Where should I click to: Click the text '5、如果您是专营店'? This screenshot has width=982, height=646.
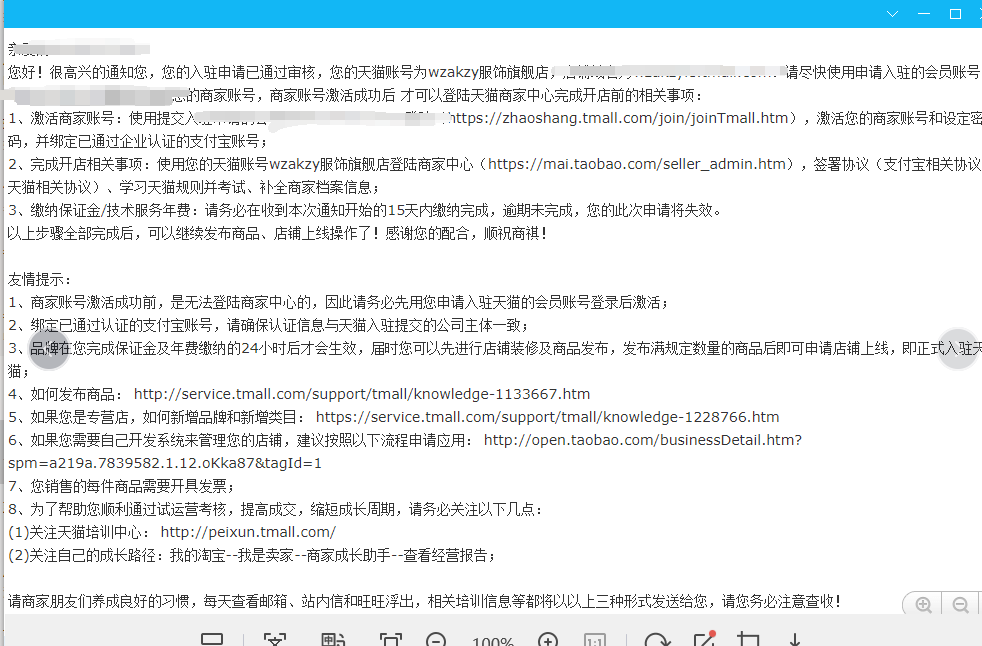point(72,417)
